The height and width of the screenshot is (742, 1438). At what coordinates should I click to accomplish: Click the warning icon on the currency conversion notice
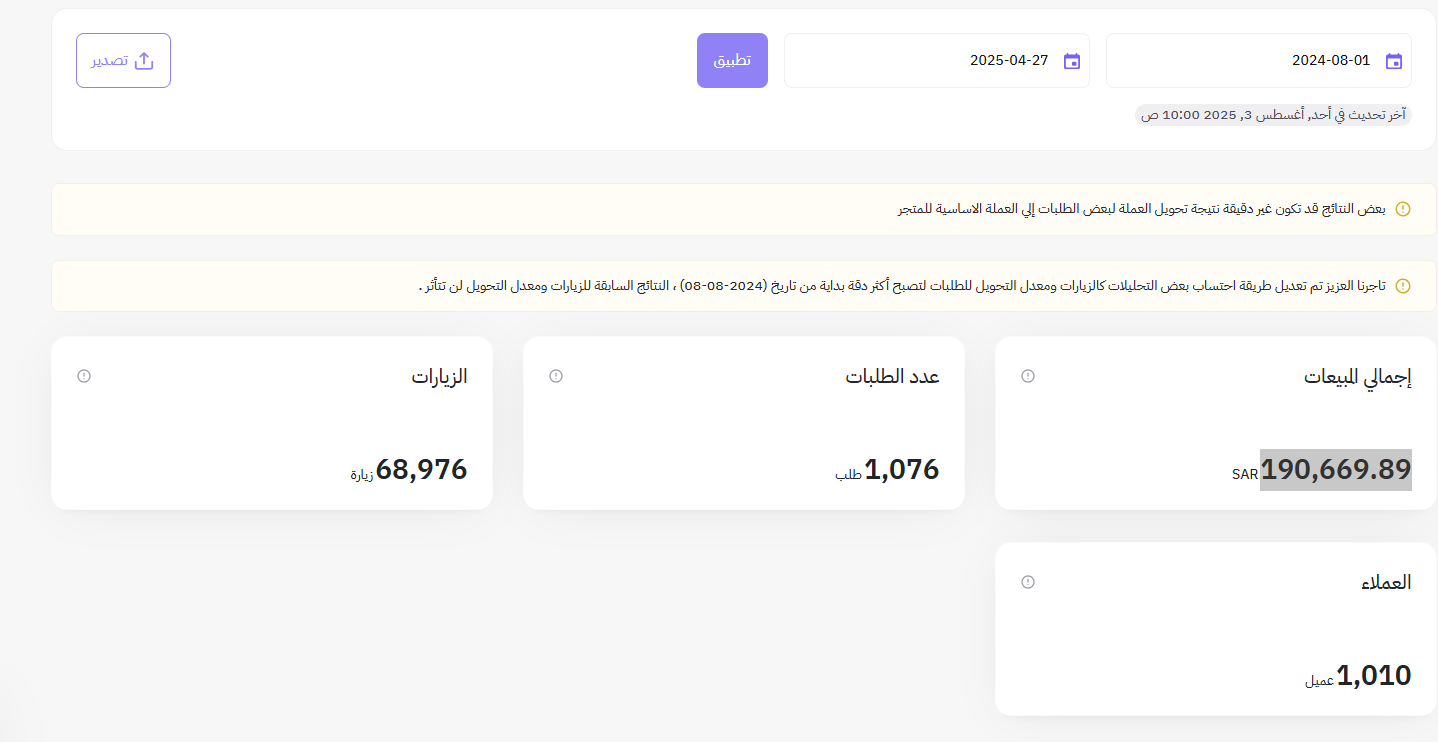(1403, 208)
